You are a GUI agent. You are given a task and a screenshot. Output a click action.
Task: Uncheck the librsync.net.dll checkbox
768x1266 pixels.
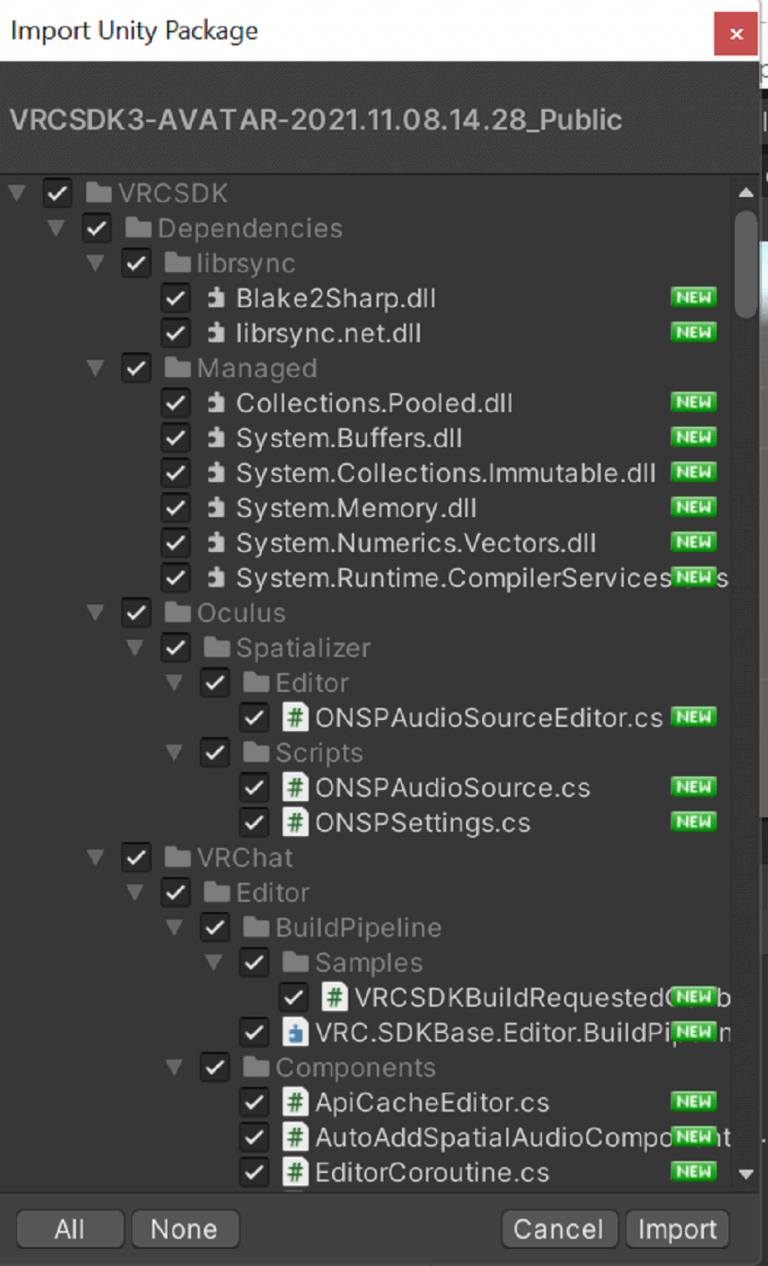(x=175, y=333)
